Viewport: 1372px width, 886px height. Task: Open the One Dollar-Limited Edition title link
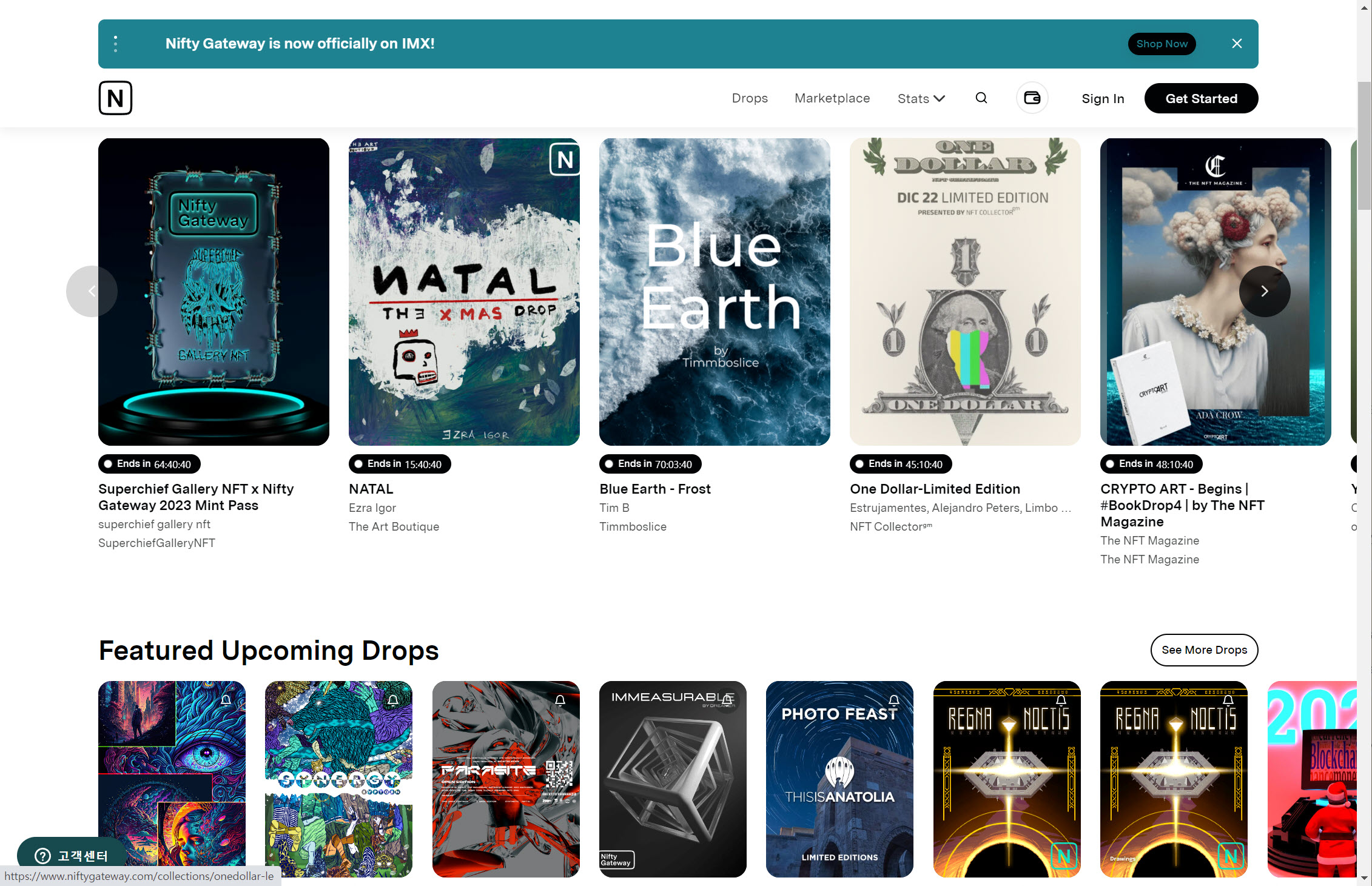[935, 489]
